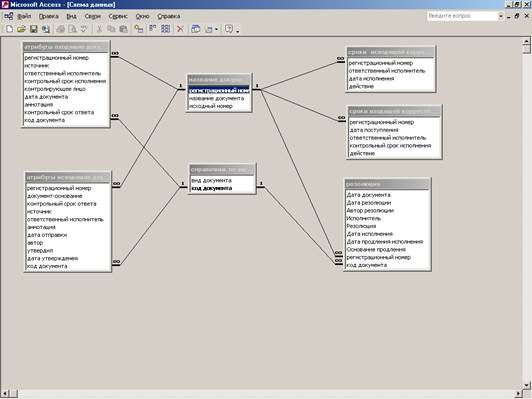Screen dimensions: 532x399
Task: Click the Help question mark icon
Action: [x=229, y=29]
